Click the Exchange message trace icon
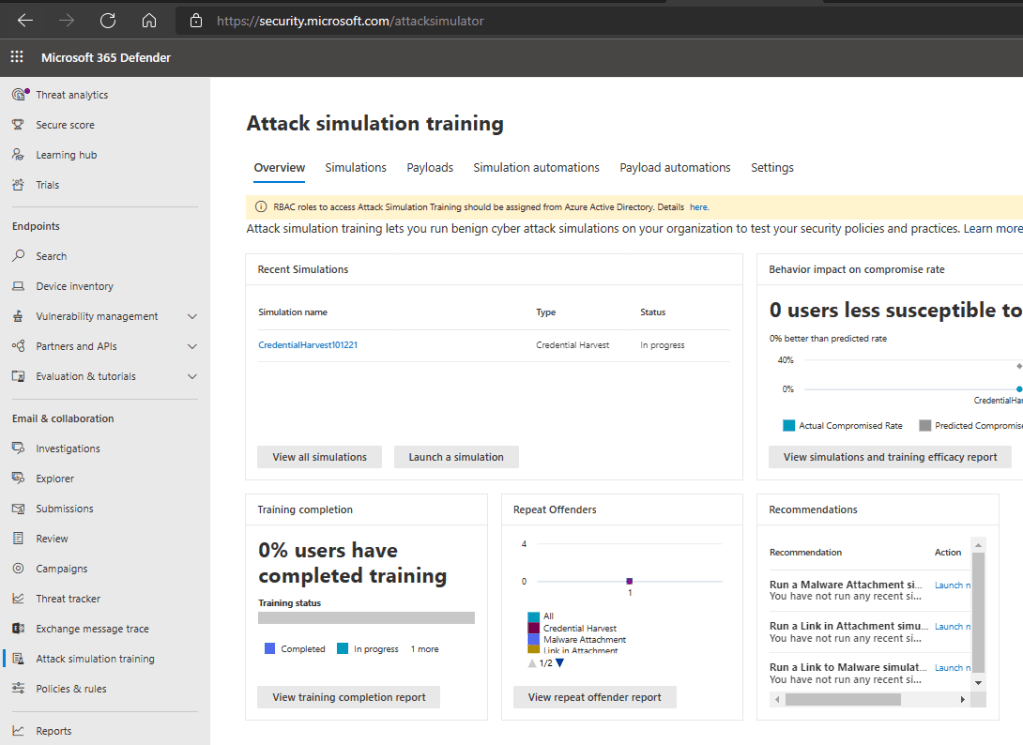This screenshot has width=1023, height=745. click(x=18, y=629)
